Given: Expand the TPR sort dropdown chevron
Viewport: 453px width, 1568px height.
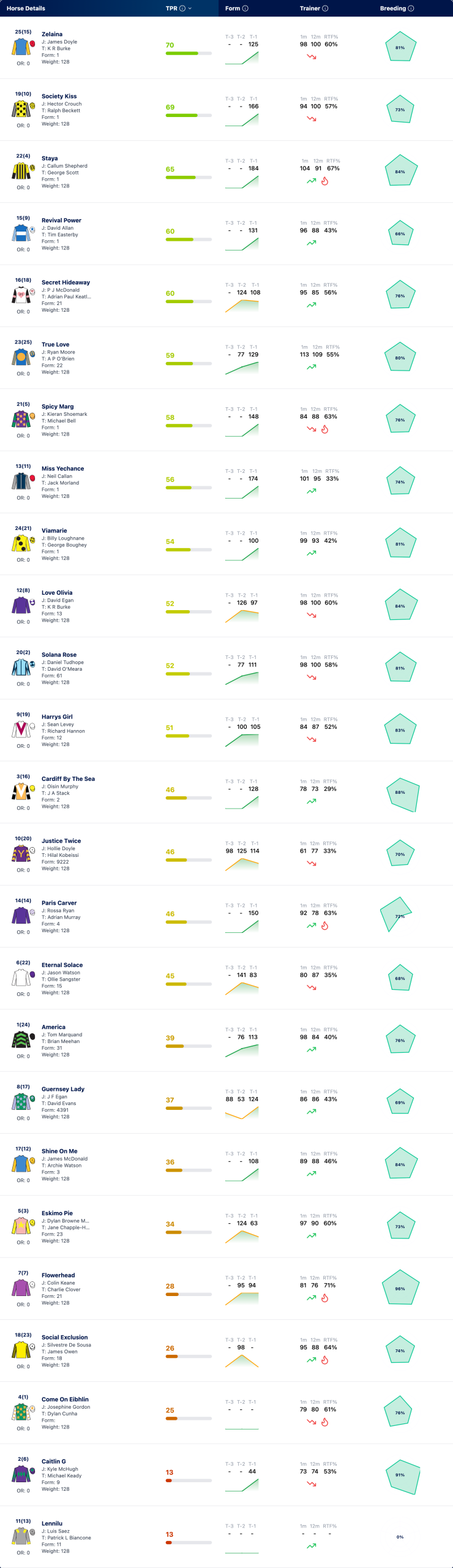Looking at the screenshot, I should 190,9.
